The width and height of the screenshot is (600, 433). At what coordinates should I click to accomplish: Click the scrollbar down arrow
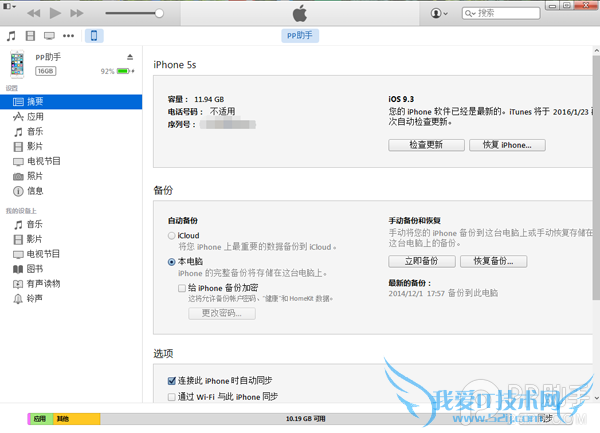coord(596,398)
